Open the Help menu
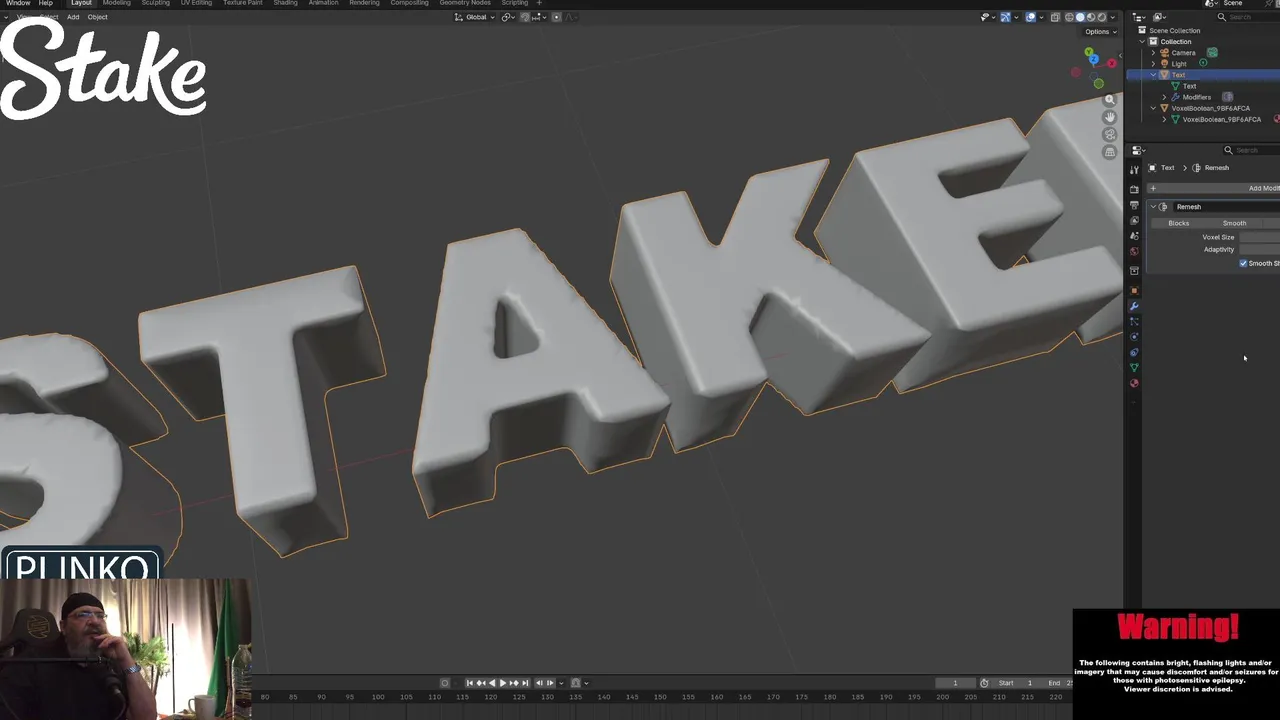Screen dimensions: 1280x720 click(x=45, y=3)
